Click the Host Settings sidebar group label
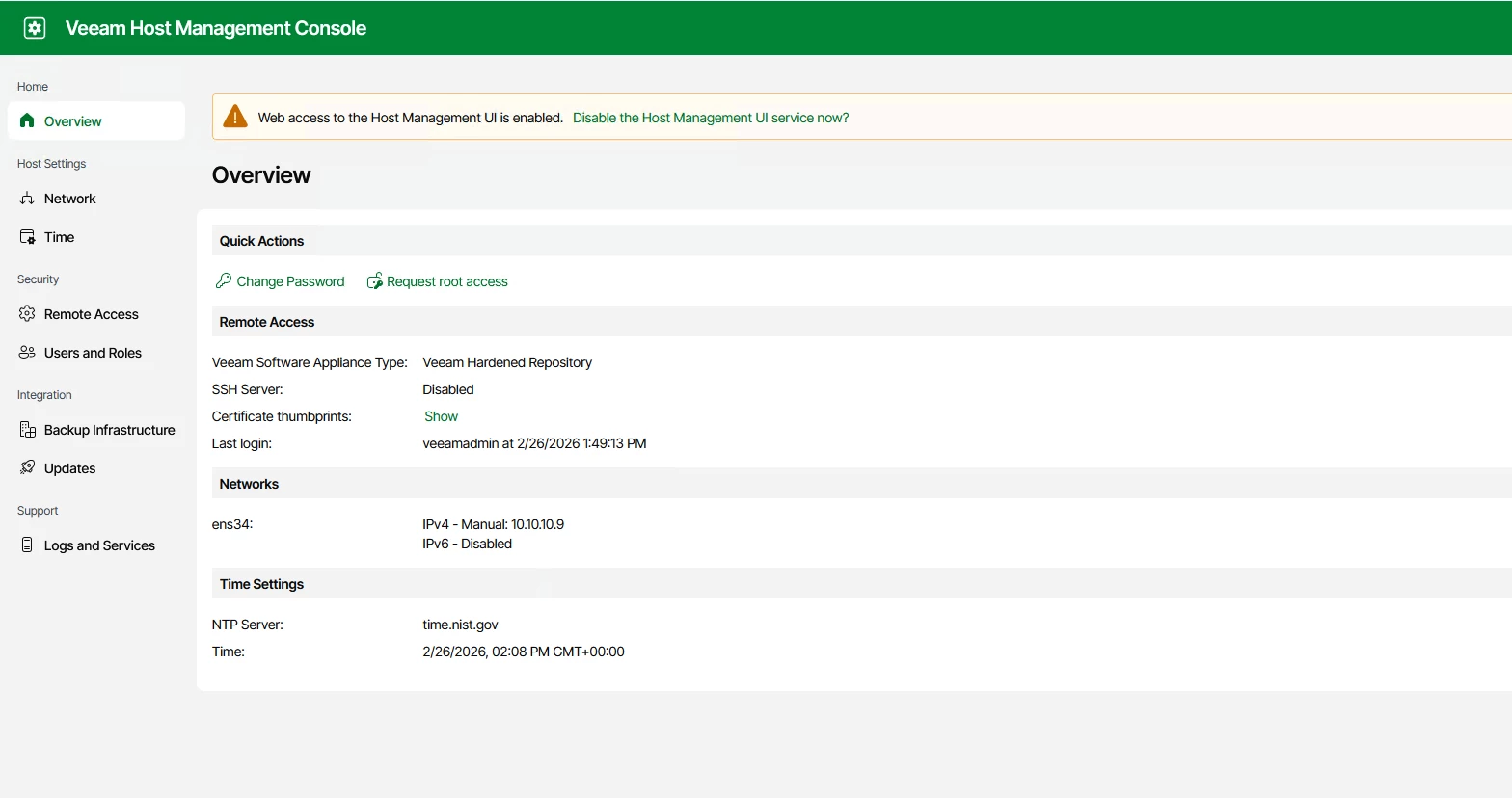The width and height of the screenshot is (1512, 798). tap(51, 164)
